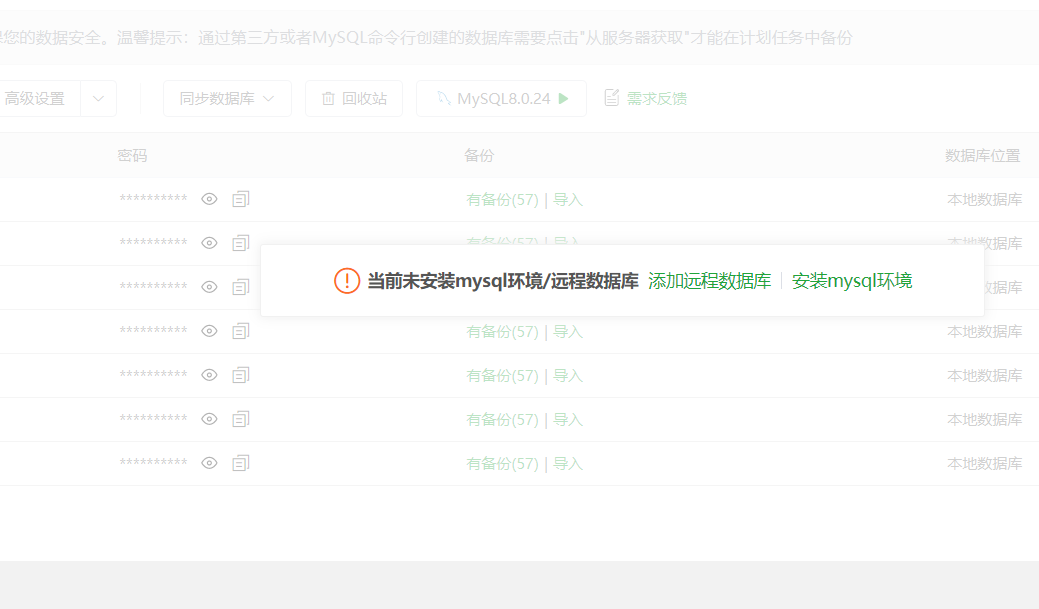Copy the password in the first row
The height and width of the screenshot is (609, 1039).
[x=241, y=199]
